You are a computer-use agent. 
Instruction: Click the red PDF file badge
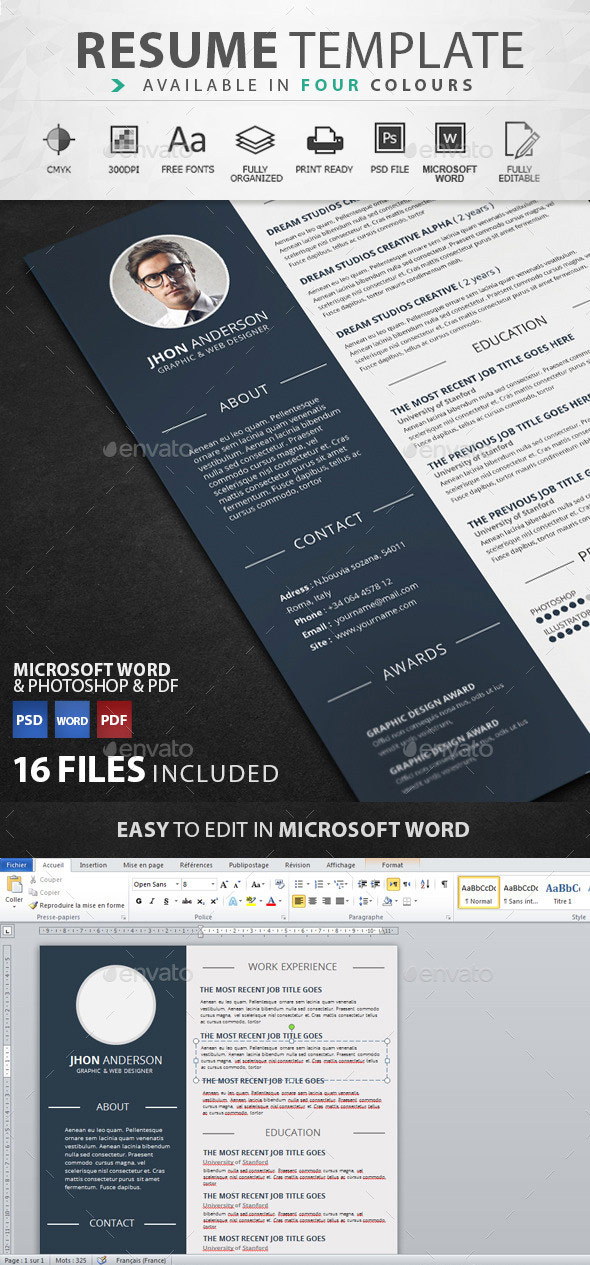coord(114,720)
